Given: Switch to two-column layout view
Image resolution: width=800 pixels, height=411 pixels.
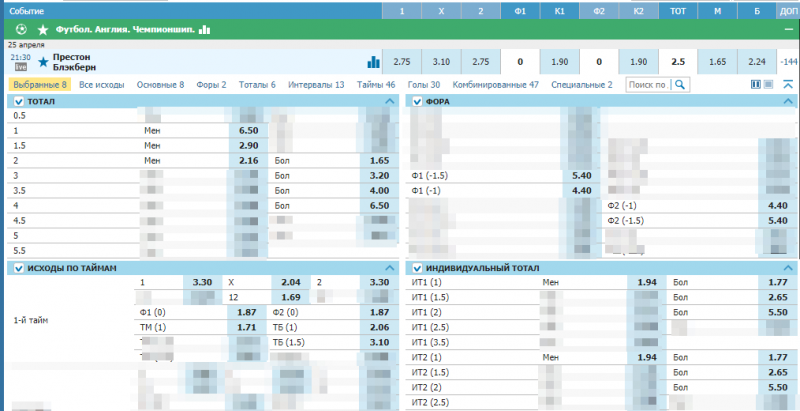Looking at the screenshot, I should coord(755,85).
